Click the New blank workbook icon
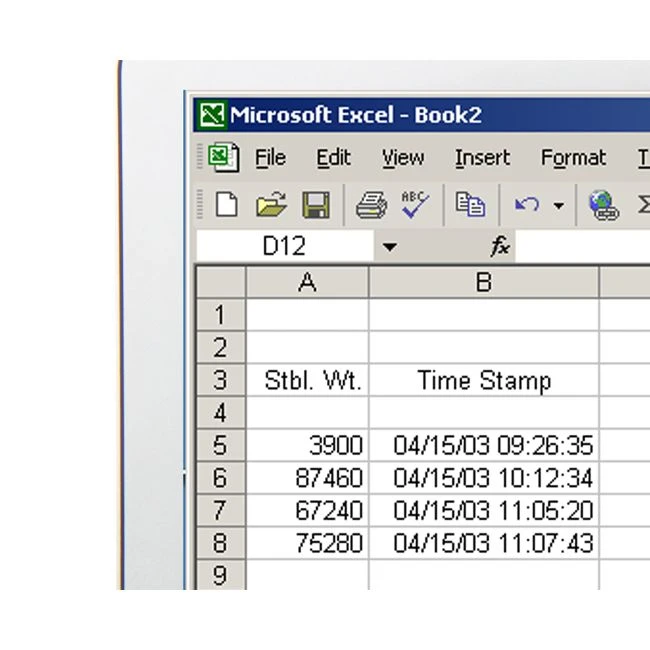 click(x=227, y=205)
